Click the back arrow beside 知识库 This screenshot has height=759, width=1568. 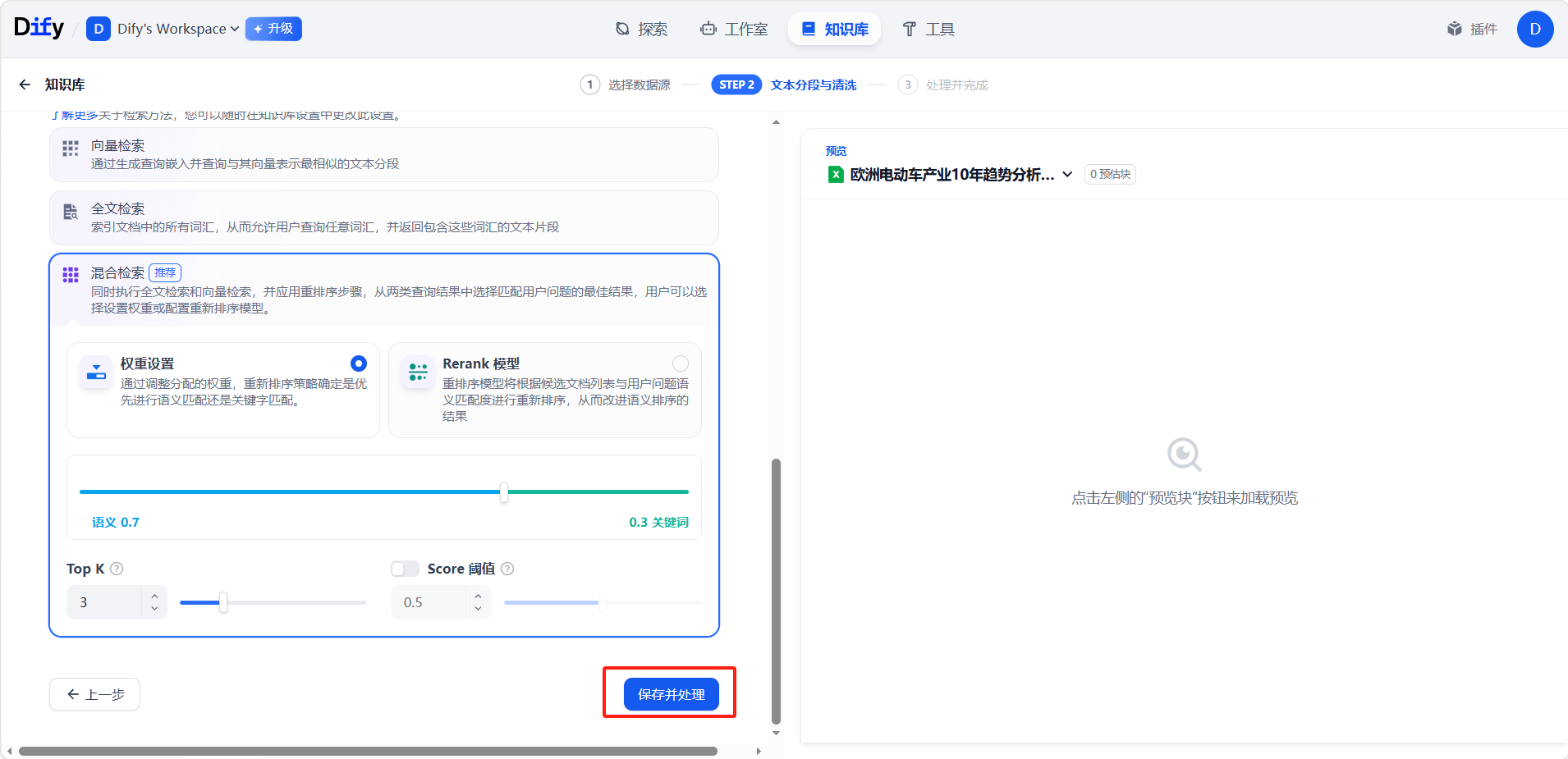tap(25, 85)
